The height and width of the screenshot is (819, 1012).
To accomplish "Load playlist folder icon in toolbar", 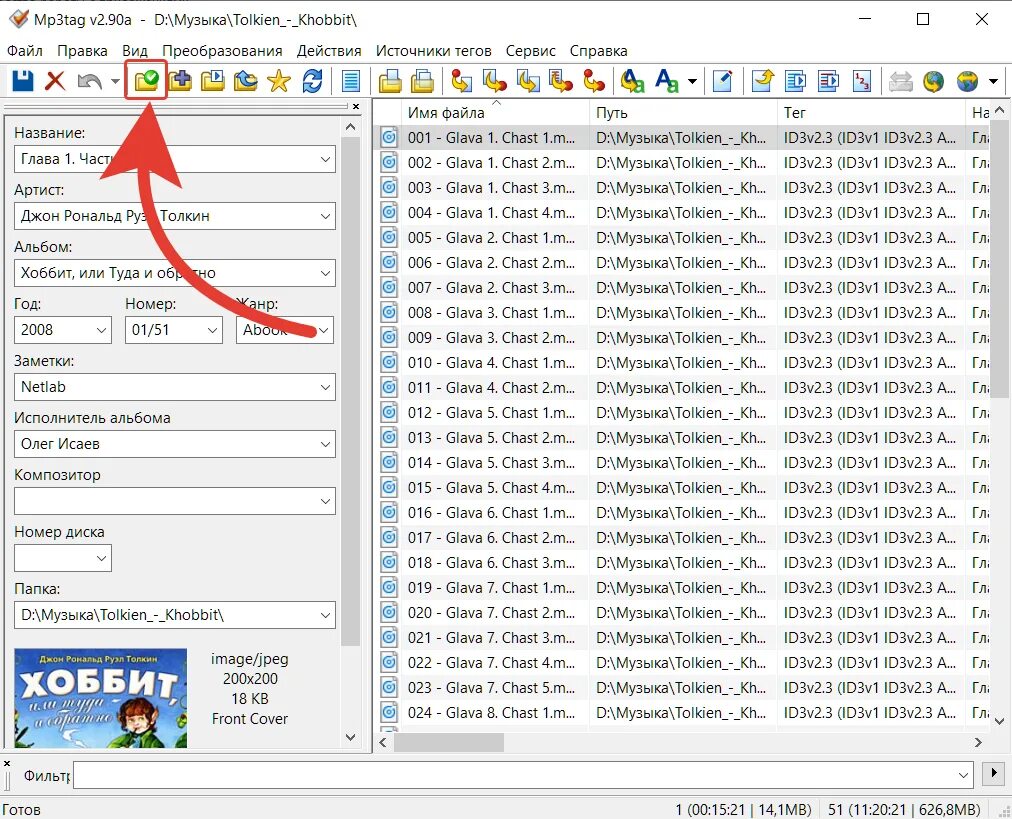I will [x=213, y=81].
